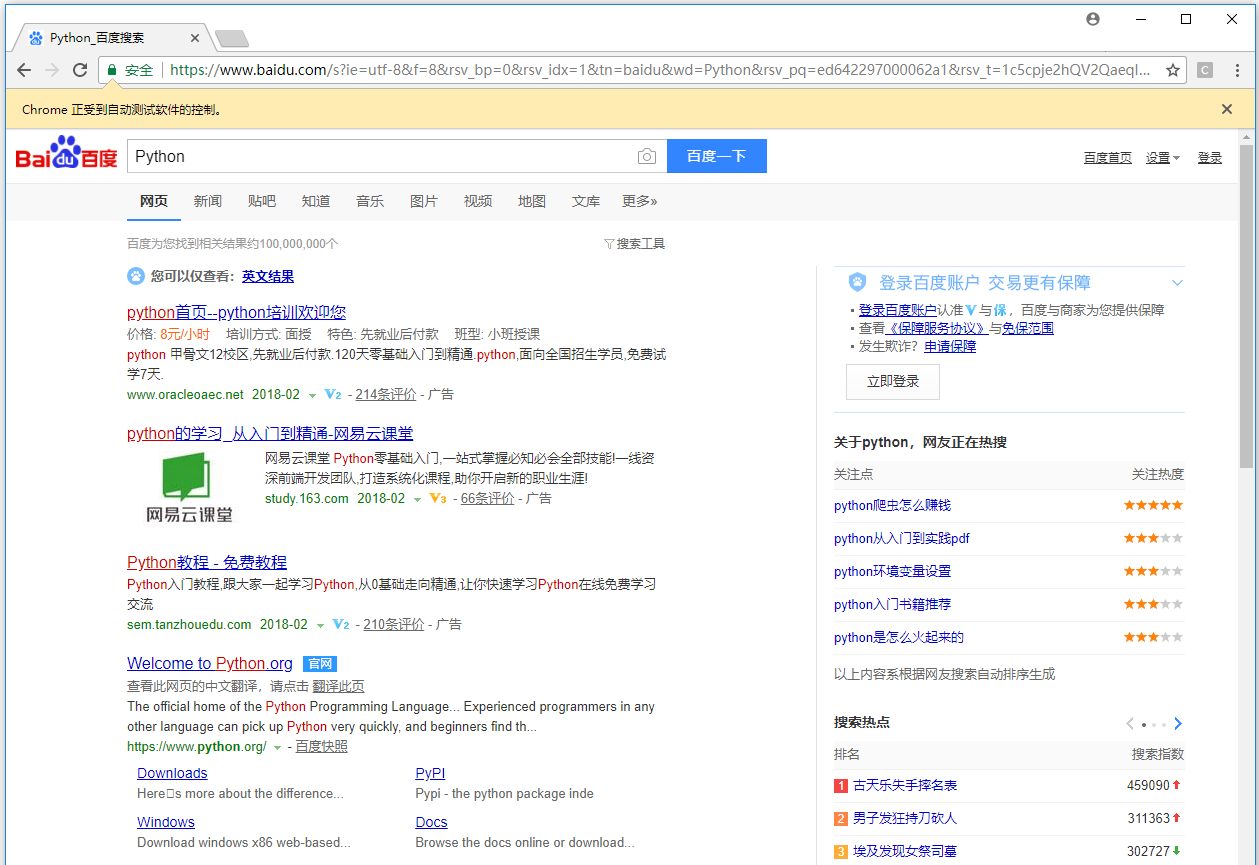Click the 搜索工具 filter
The height and width of the screenshot is (865, 1259).
pyautogui.click(x=634, y=244)
